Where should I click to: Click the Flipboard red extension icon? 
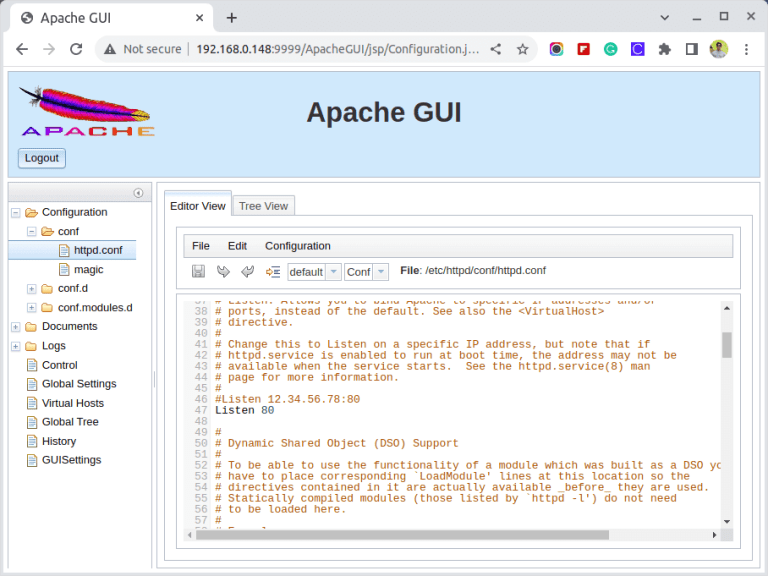(583, 49)
